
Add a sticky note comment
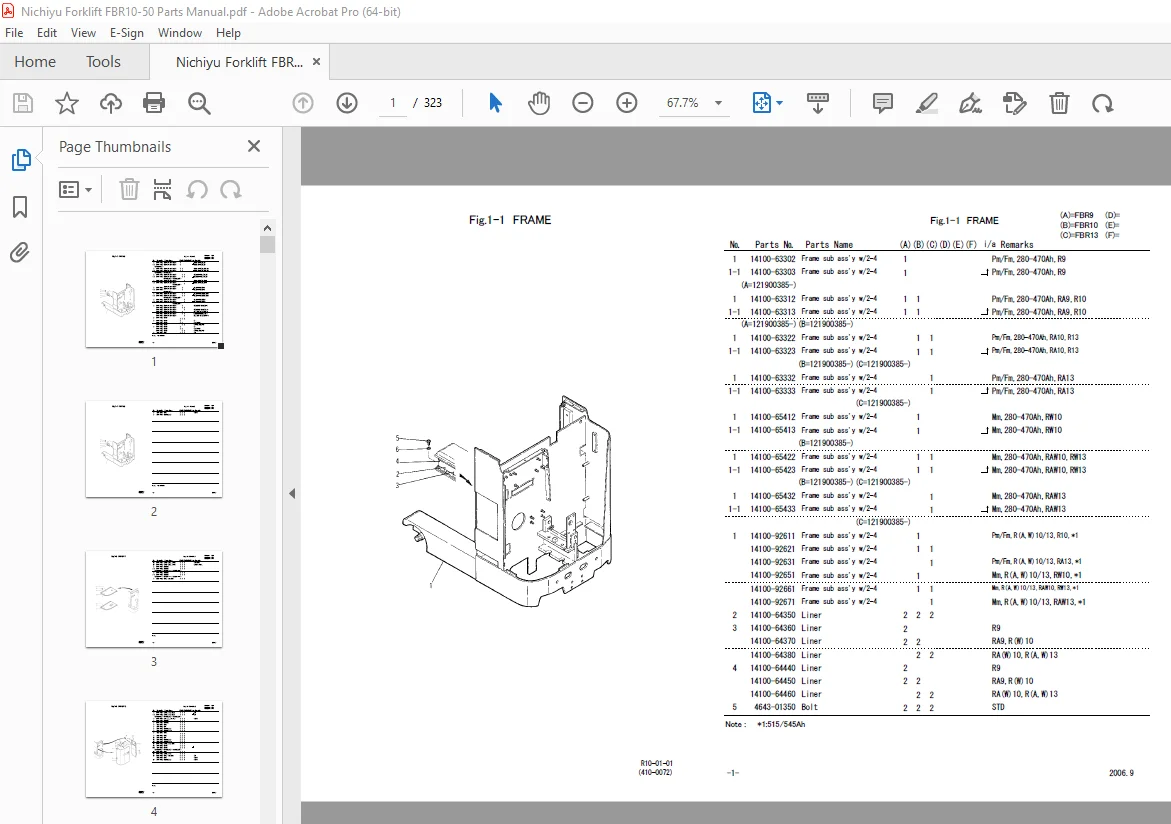point(883,103)
